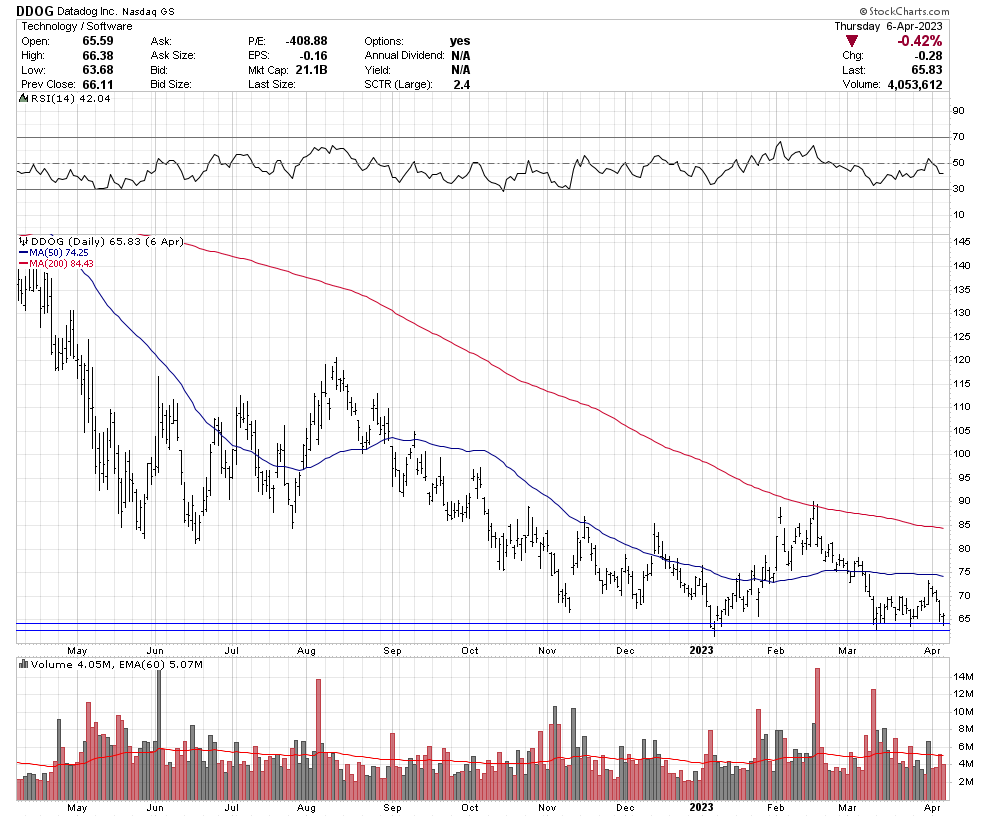Click the Bid Size label
The width and height of the screenshot is (990, 817).
coord(170,84)
